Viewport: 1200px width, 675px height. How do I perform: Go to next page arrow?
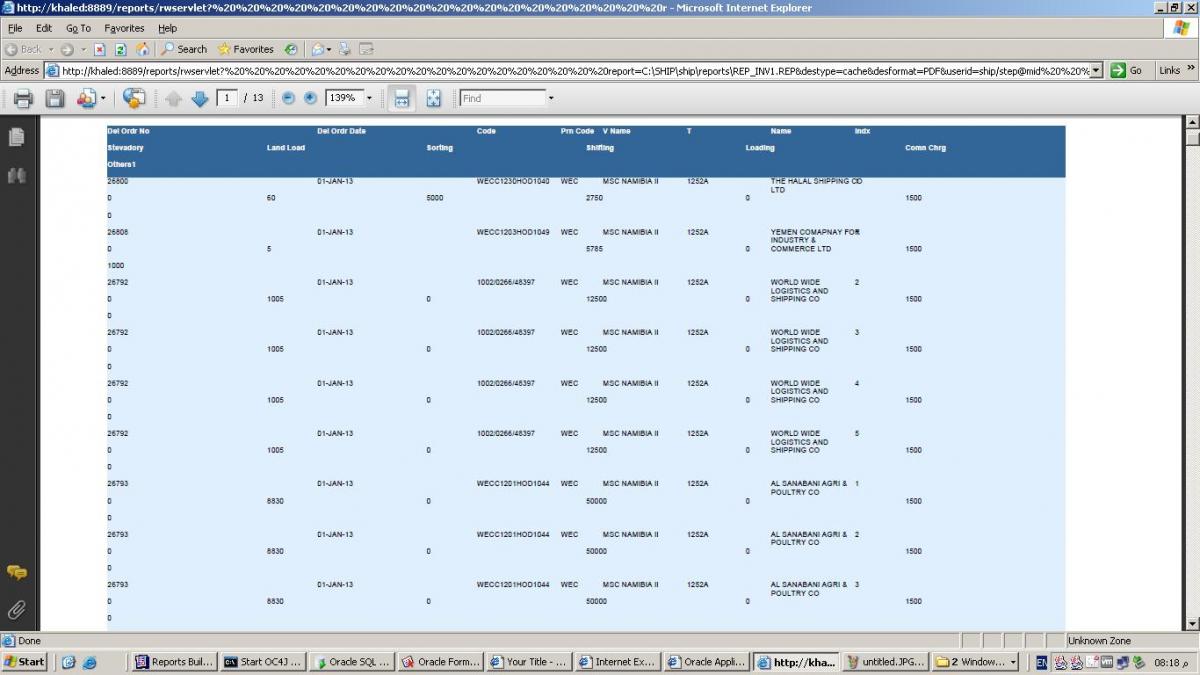pyautogui.click(x=199, y=98)
